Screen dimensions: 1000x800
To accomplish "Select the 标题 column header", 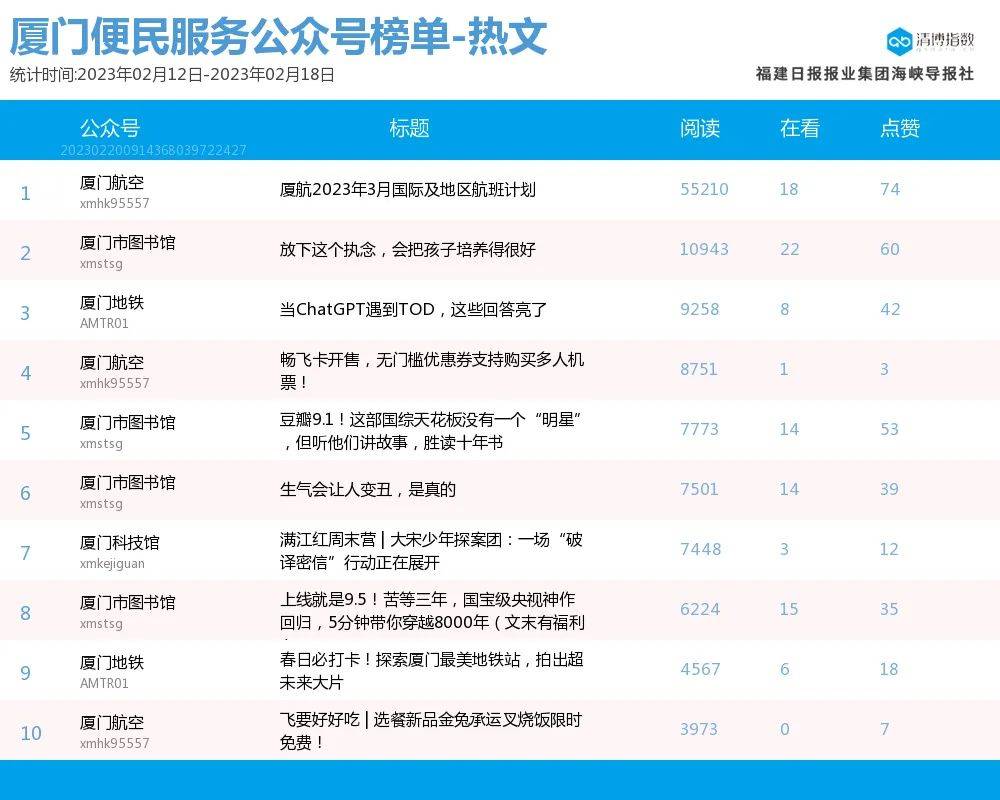I will (409, 128).
